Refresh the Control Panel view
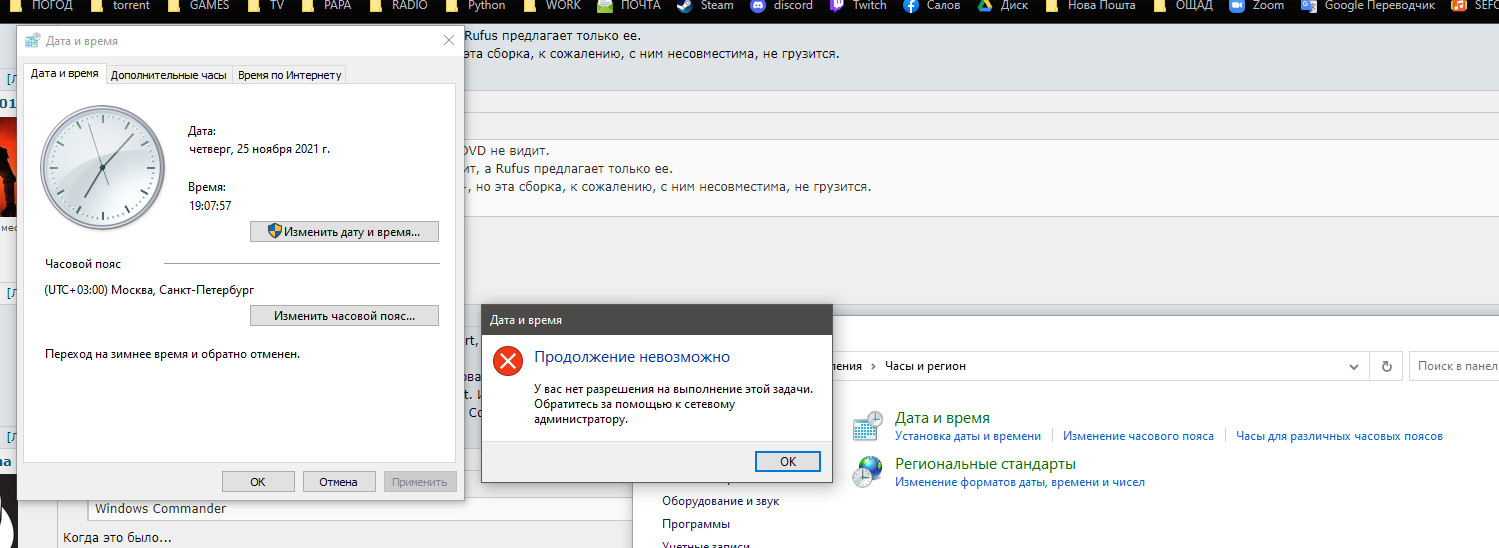Screen dimensions: 1499x548 point(1386,366)
